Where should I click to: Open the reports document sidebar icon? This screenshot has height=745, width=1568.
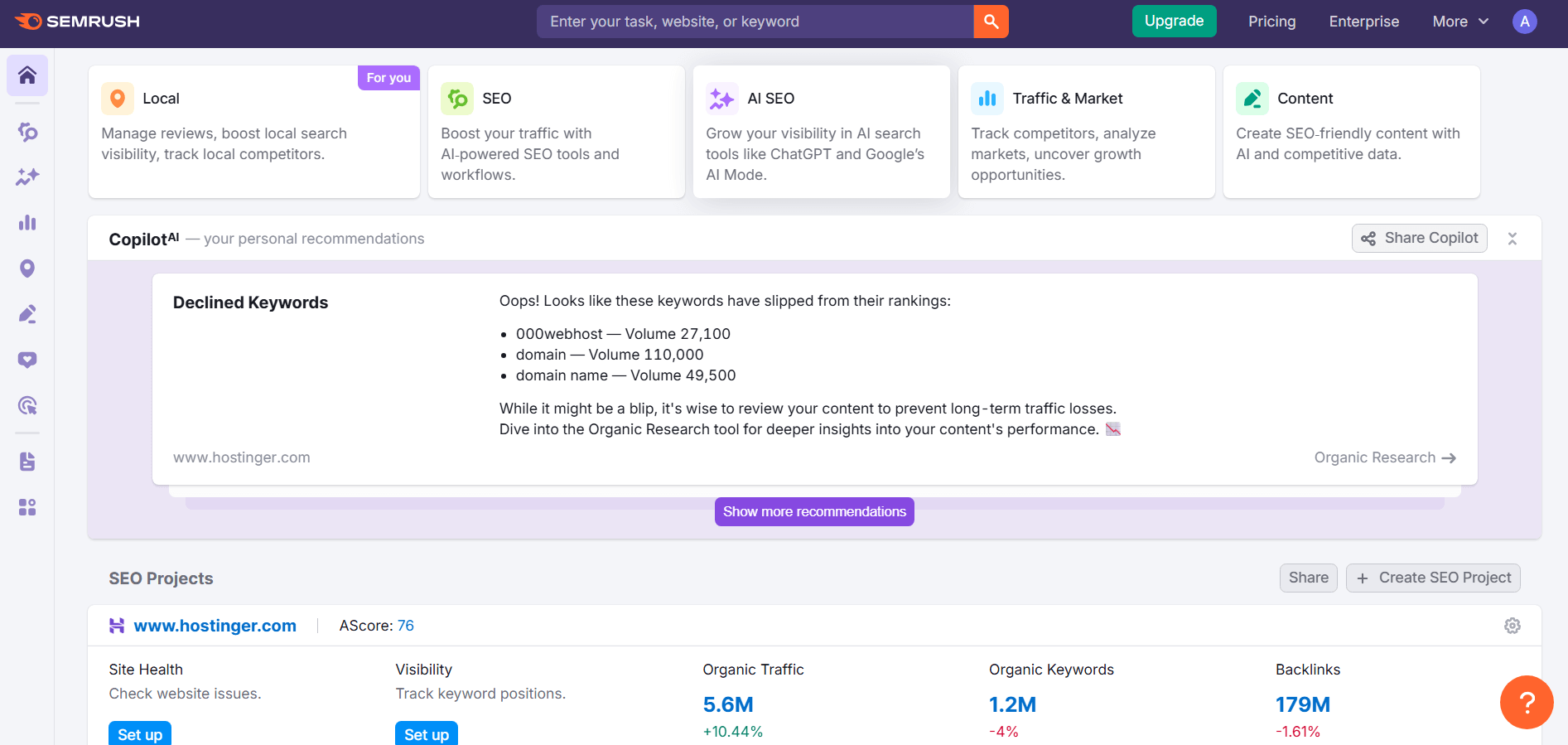(27, 462)
